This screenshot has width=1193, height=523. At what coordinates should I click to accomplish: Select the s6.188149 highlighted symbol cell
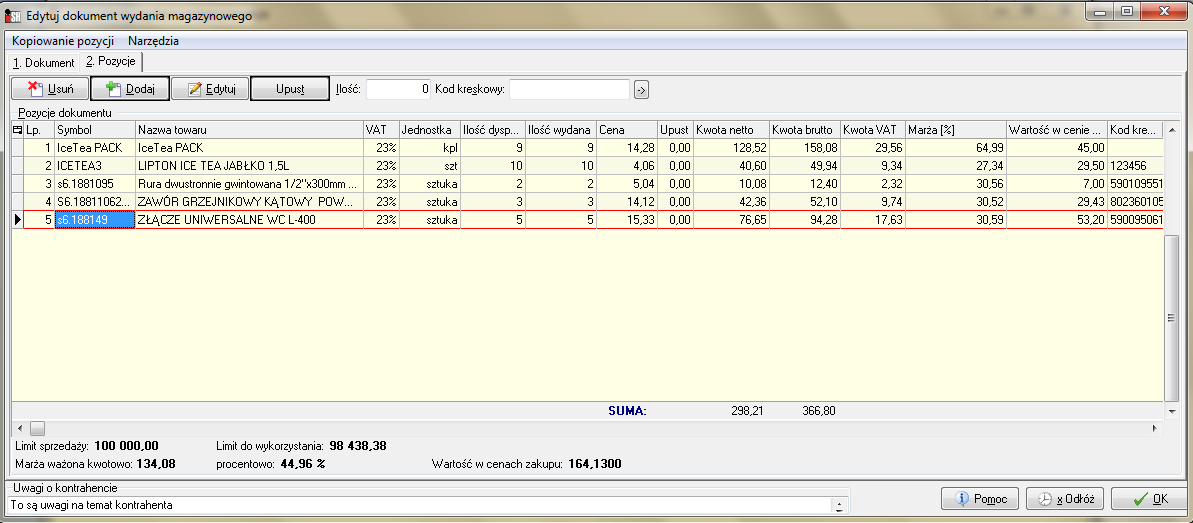[95, 220]
